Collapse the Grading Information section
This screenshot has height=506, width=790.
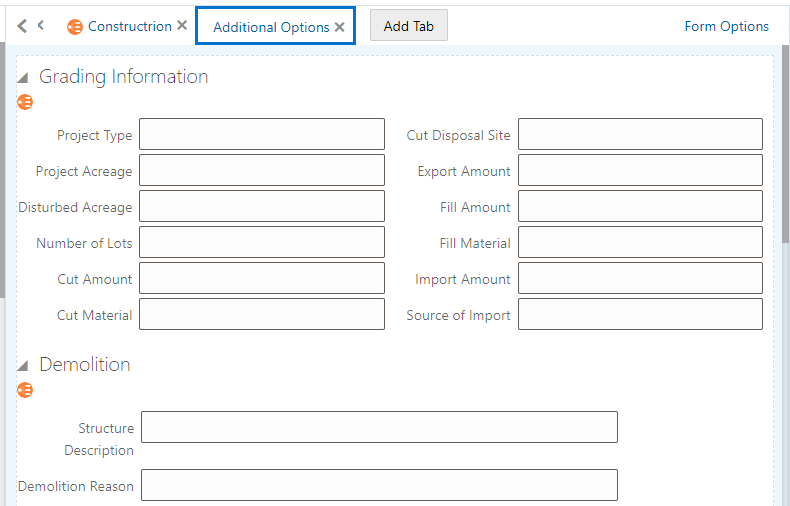(x=22, y=77)
